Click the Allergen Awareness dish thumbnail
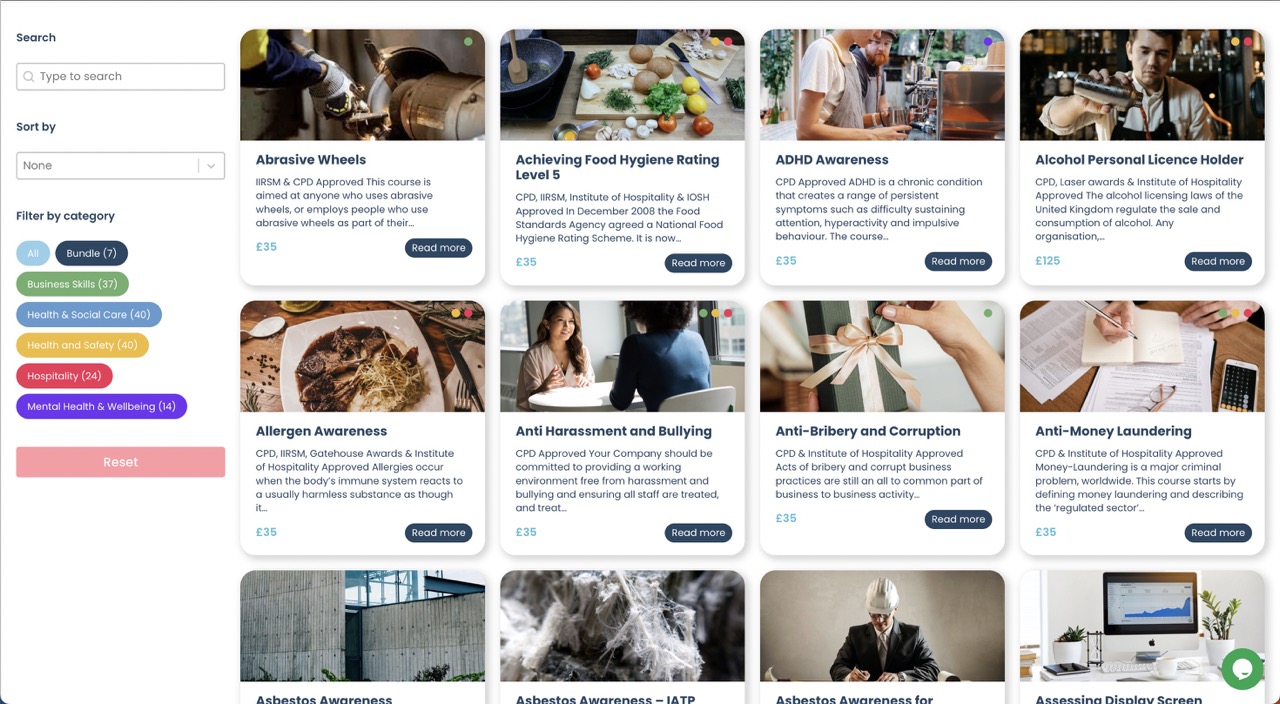The width and height of the screenshot is (1280, 704). pyautogui.click(x=362, y=357)
